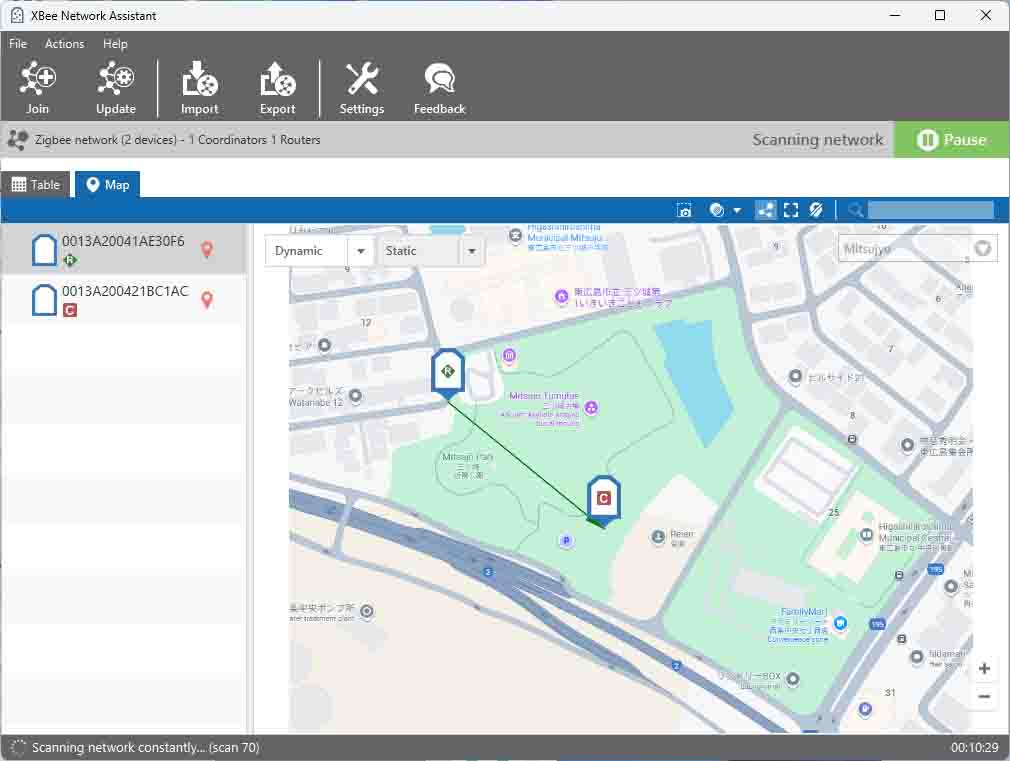Select device 0013A20041AE30F6 in list
Viewport: 1010px width, 761px height.
click(x=123, y=249)
